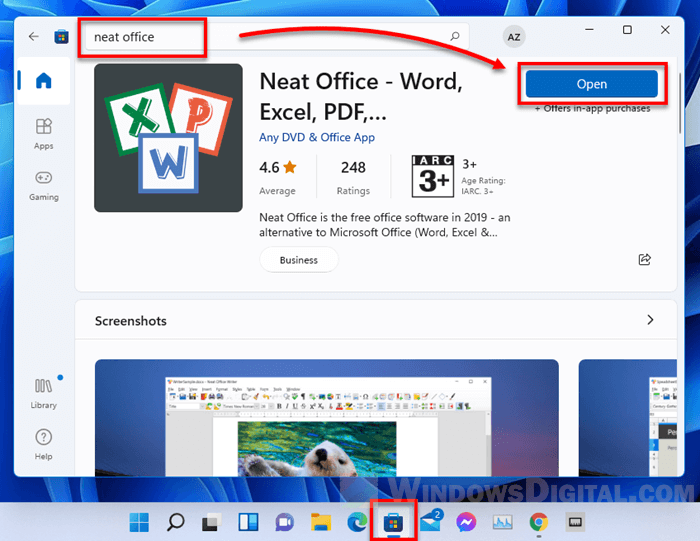Screen dimensions: 700x541
Task: Click the search magnifier icon in search box
Action: 455,36
